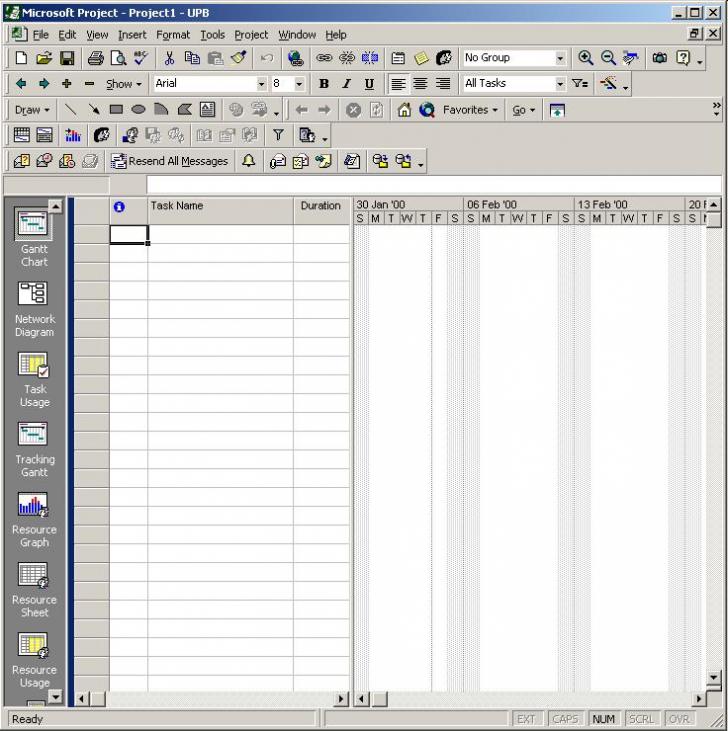728x731 pixels.
Task: Click task table horizontal scroll right arrow
Action: 341,698
